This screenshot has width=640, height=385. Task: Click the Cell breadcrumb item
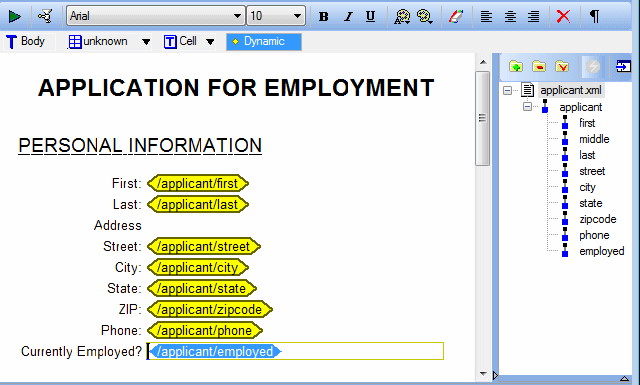pyautogui.click(x=181, y=42)
